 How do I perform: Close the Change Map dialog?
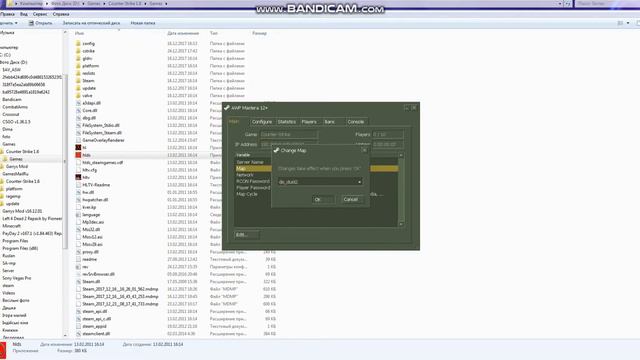click(x=364, y=150)
